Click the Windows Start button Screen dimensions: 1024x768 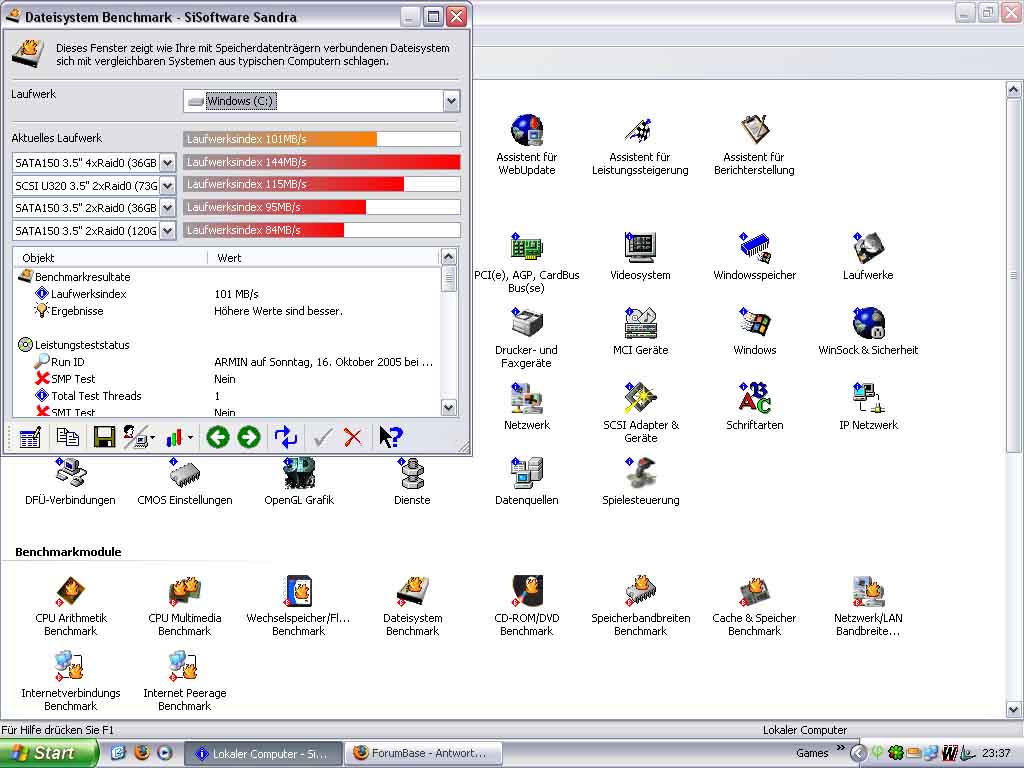click(48, 754)
